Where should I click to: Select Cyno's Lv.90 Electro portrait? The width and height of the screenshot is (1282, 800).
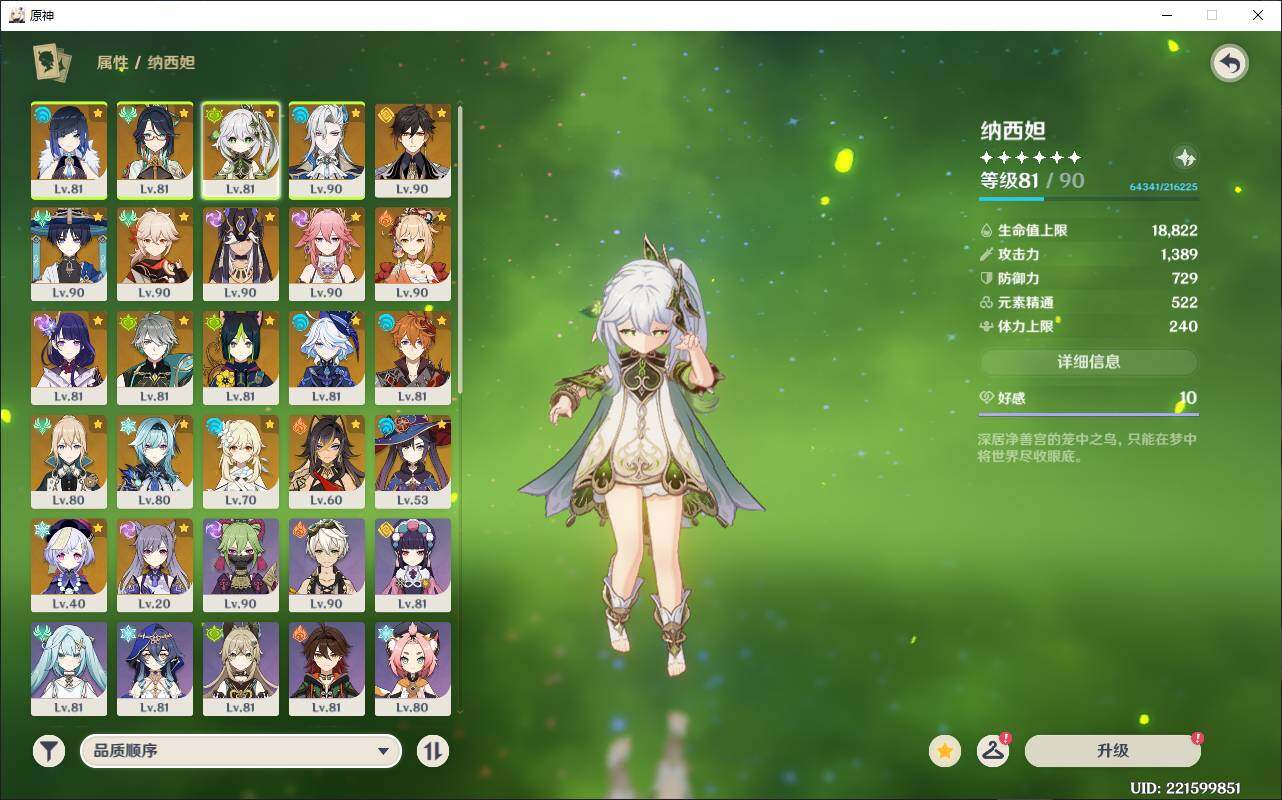click(x=241, y=254)
